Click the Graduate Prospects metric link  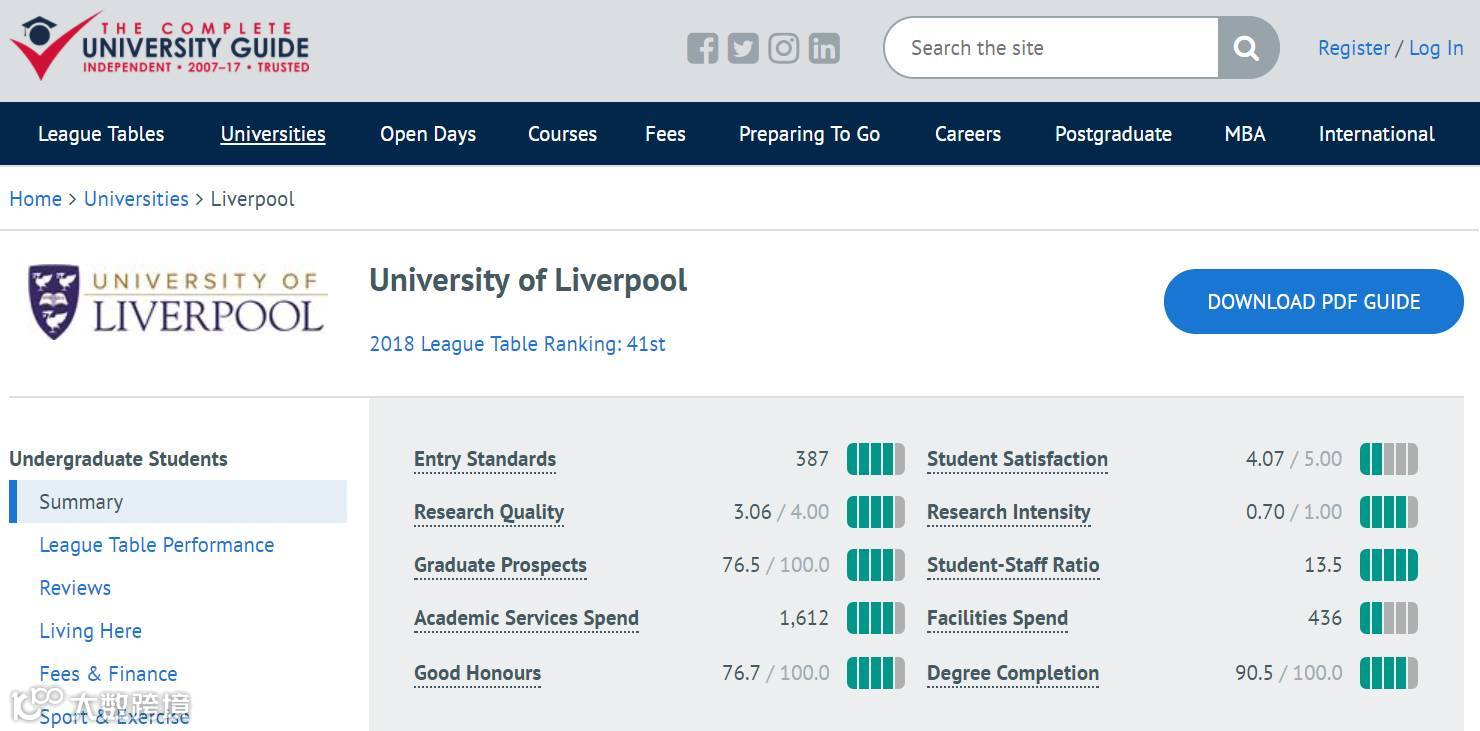[x=500, y=565]
